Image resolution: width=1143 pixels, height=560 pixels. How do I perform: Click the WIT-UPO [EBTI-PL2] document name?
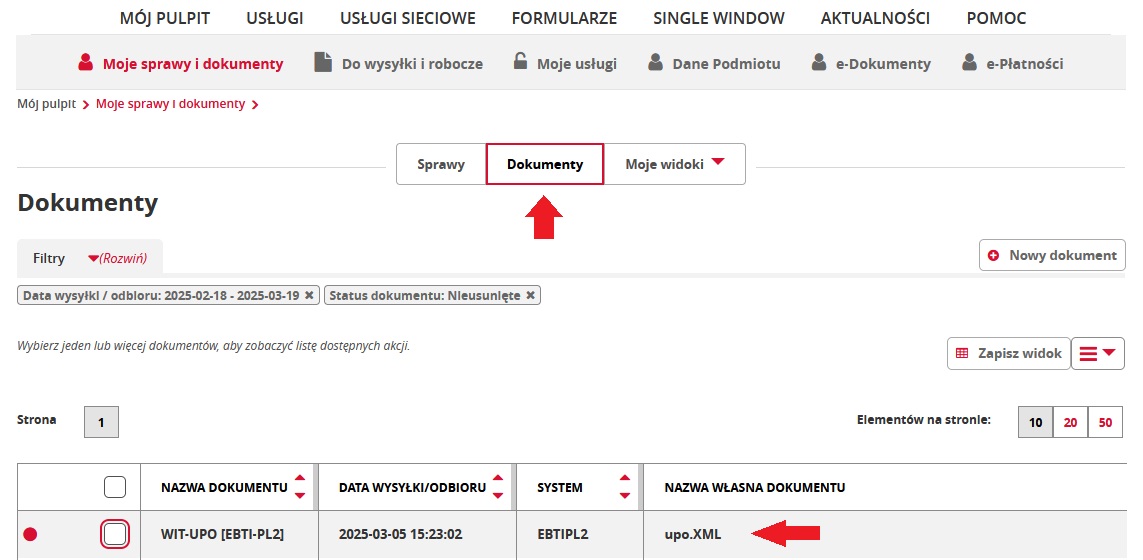[222, 534]
